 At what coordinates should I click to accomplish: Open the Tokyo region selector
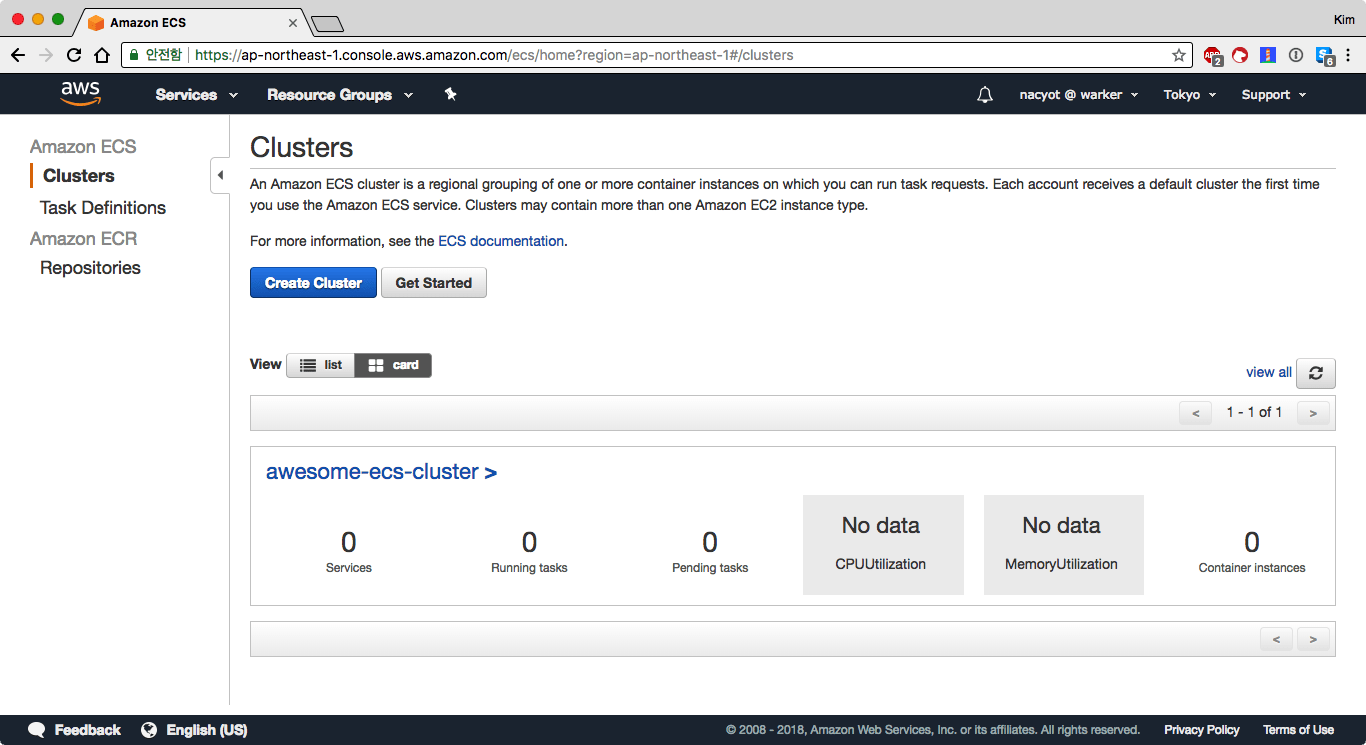click(x=1189, y=95)
